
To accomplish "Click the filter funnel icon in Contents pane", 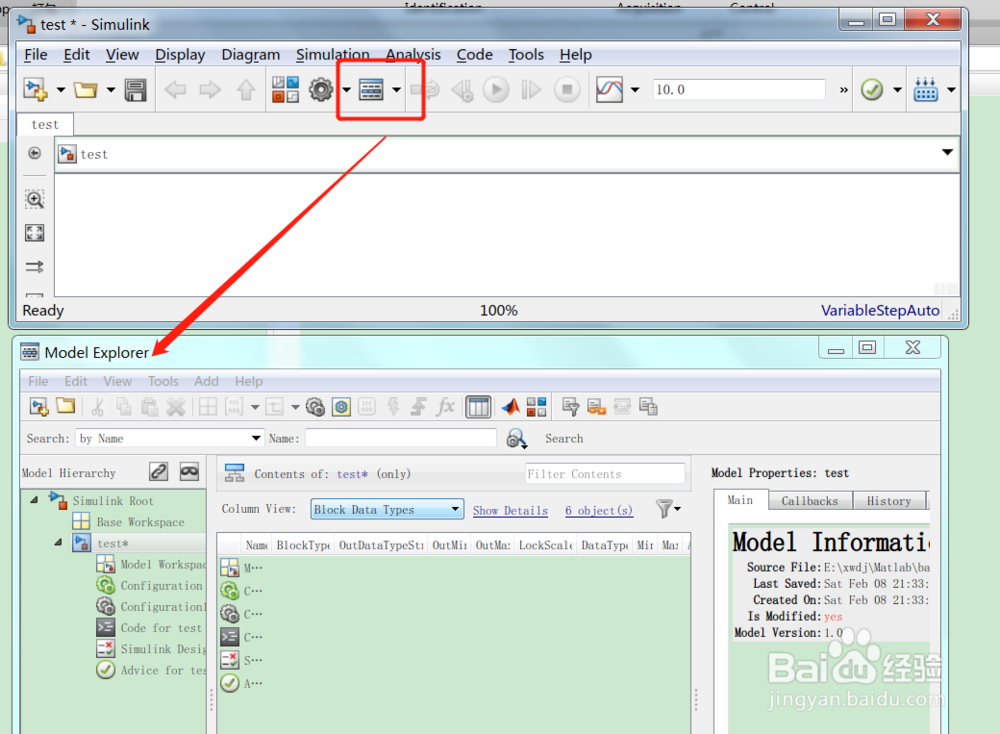I will [x=664, y=509].
